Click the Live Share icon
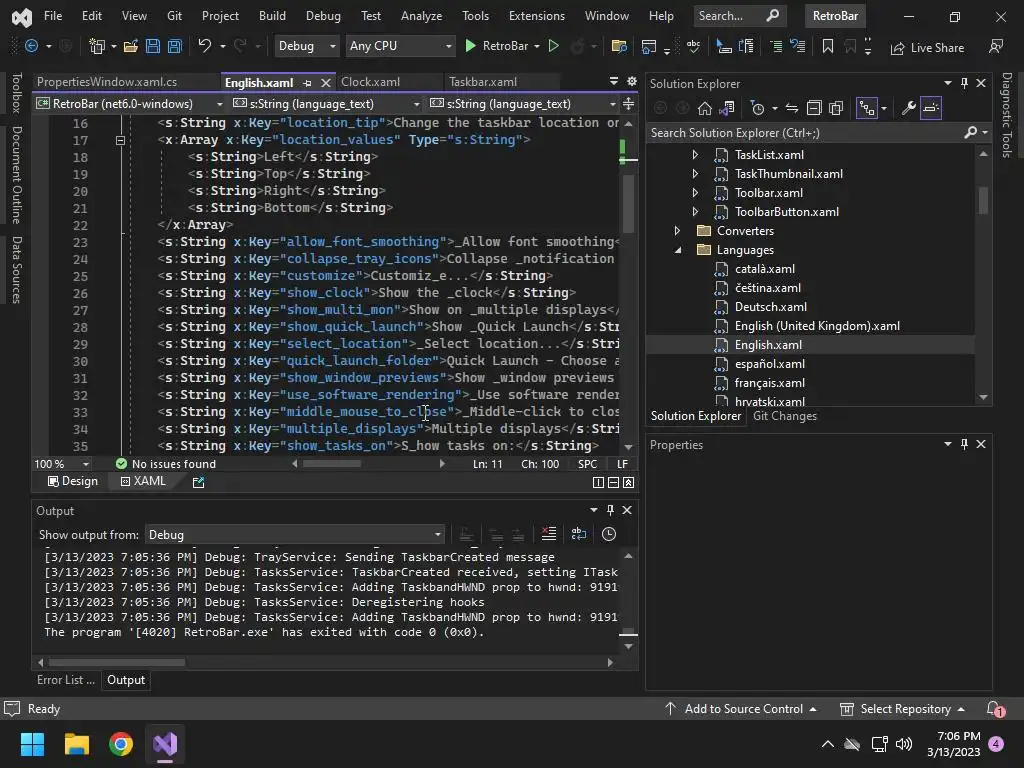Image resolution: width=1024 pixels, height=768 pixels. coord(896,47)
